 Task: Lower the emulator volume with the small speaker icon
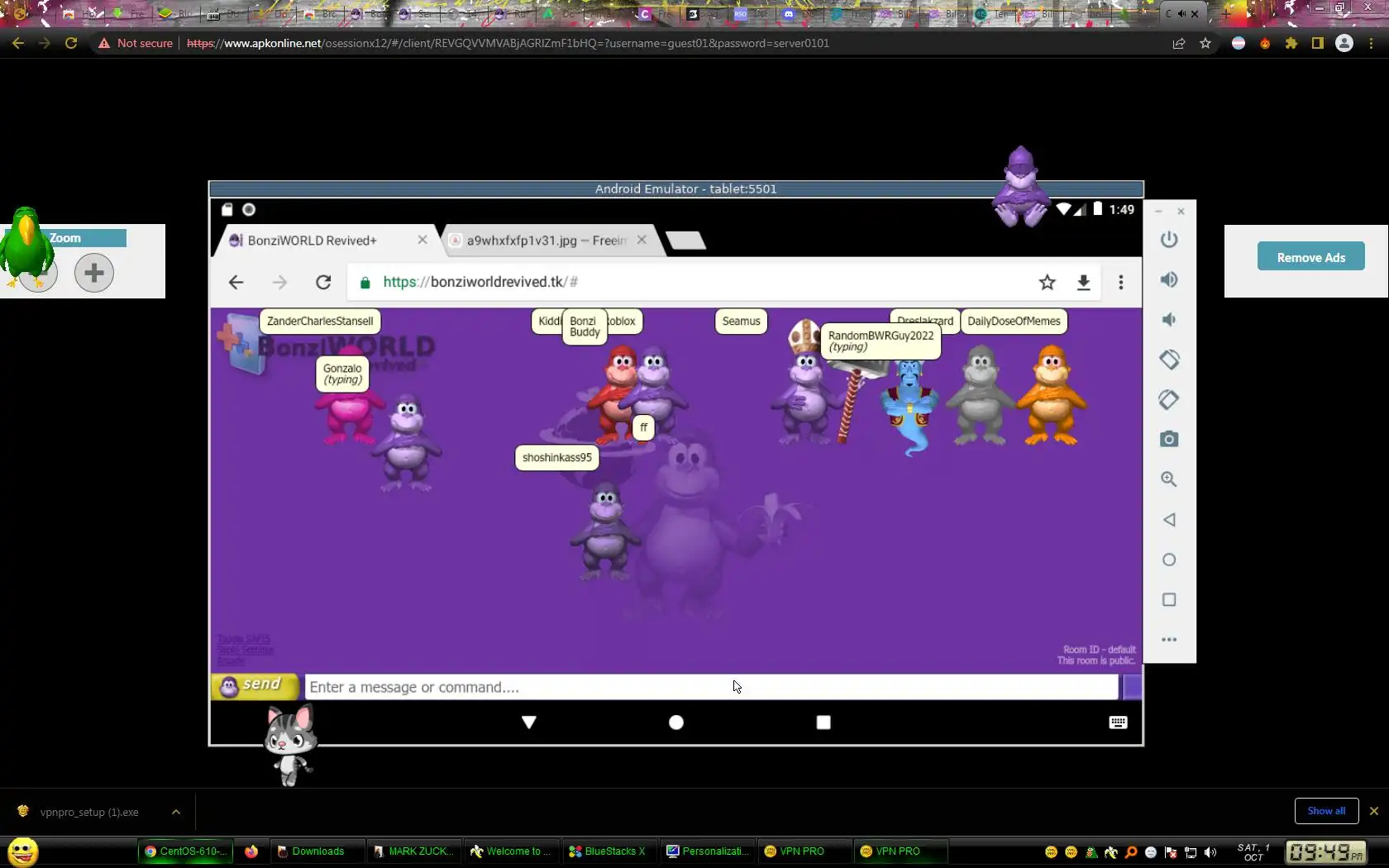1168,319
